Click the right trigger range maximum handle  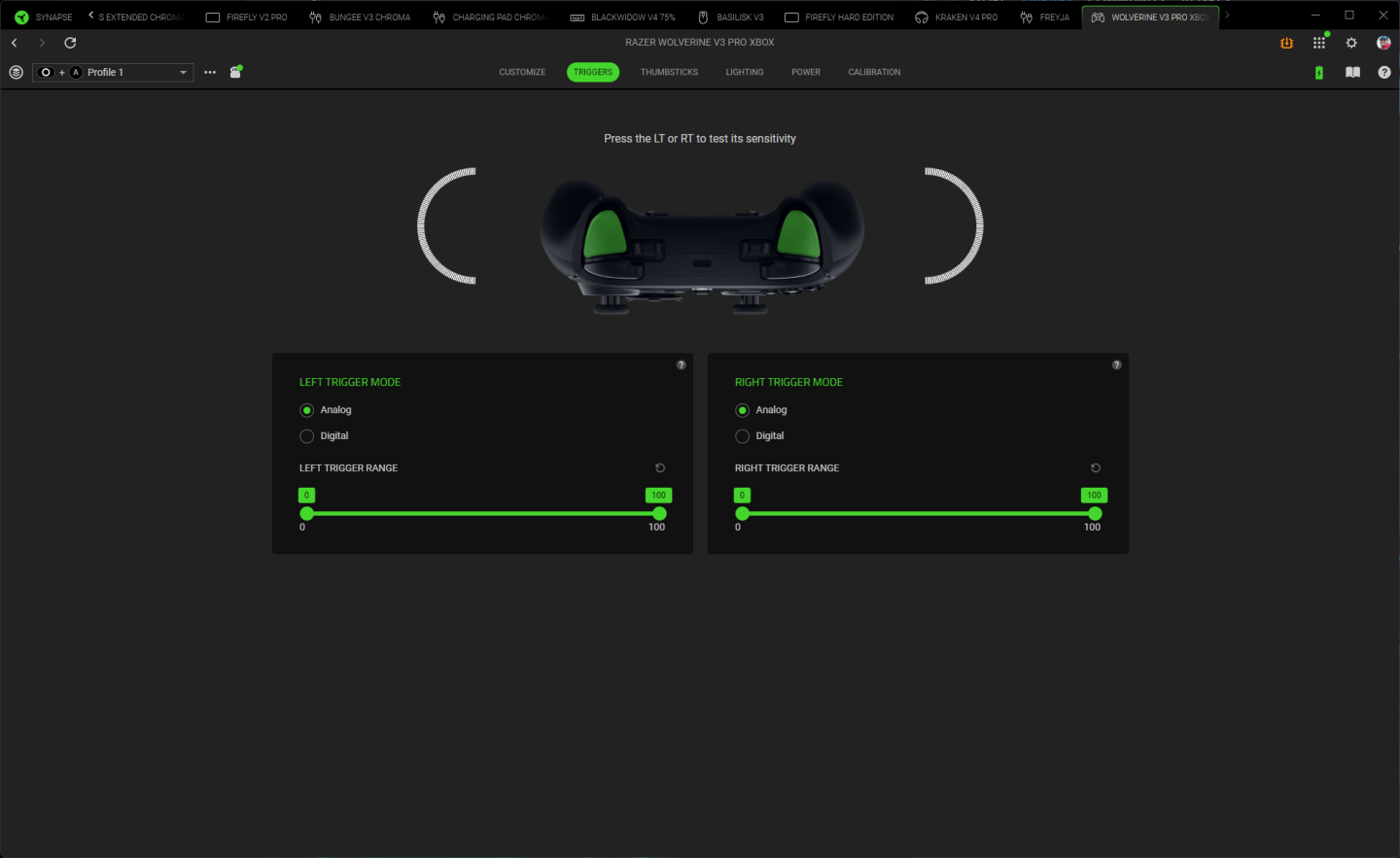1096,514
